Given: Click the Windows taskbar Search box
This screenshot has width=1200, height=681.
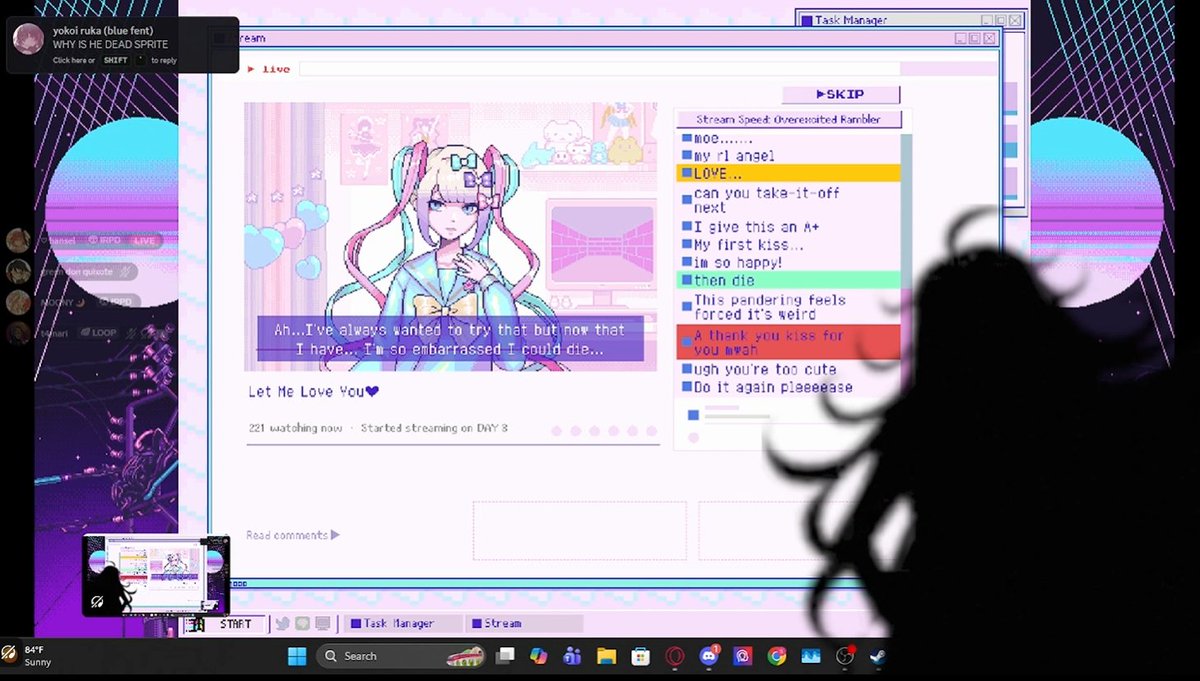Looking at the screenshot, I should 402,656.
